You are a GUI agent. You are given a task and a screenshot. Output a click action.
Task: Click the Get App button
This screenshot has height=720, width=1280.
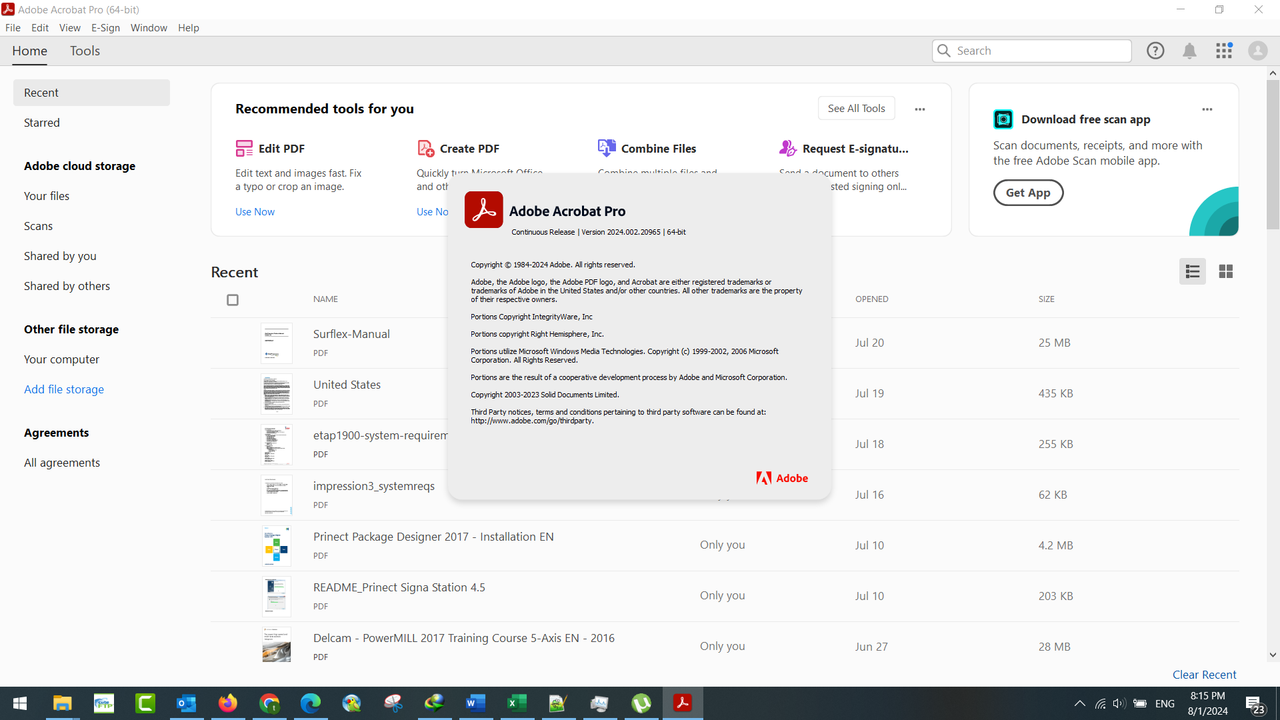[x=1028, y=193]
